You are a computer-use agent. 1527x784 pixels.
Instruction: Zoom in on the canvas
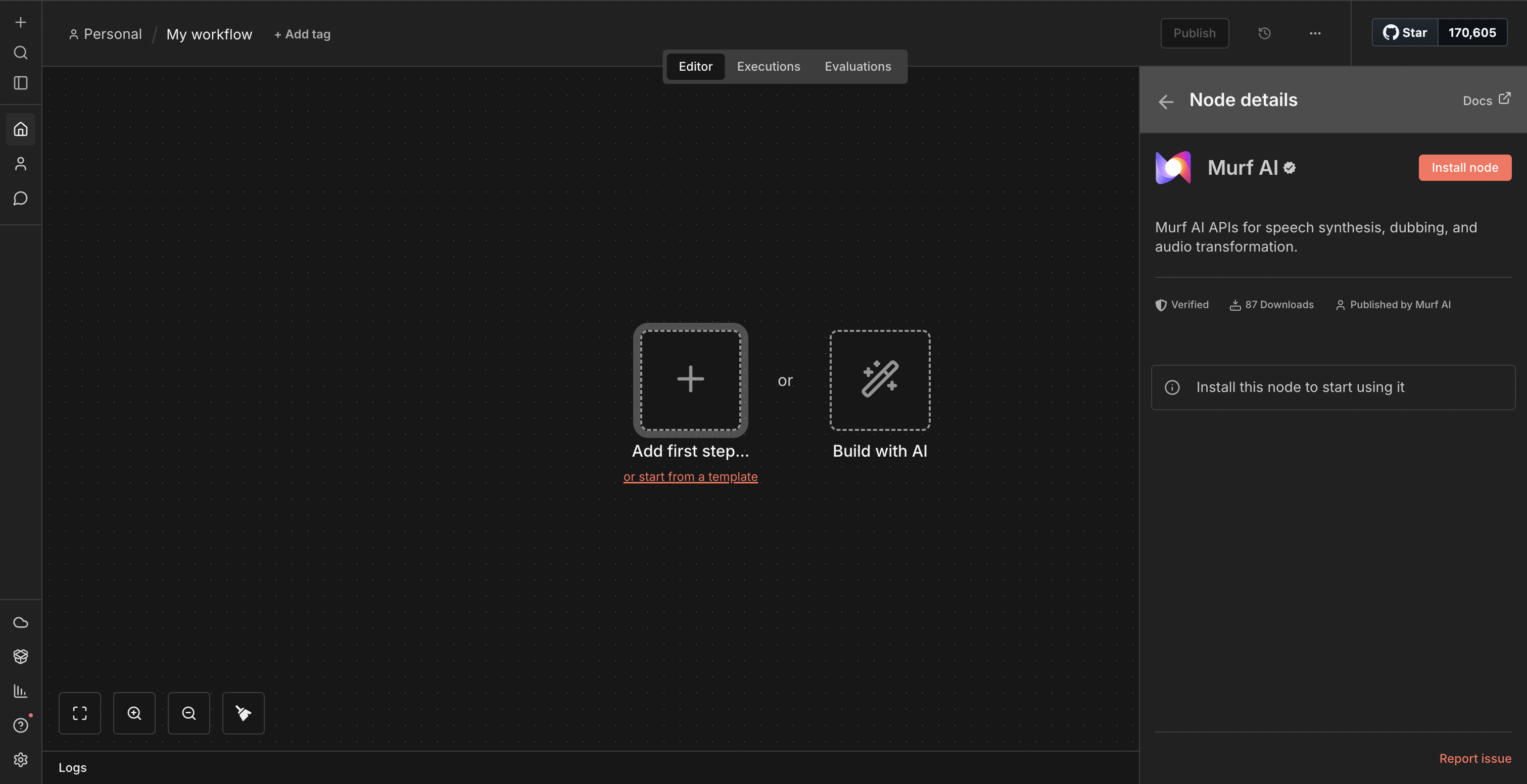point(134,713)
